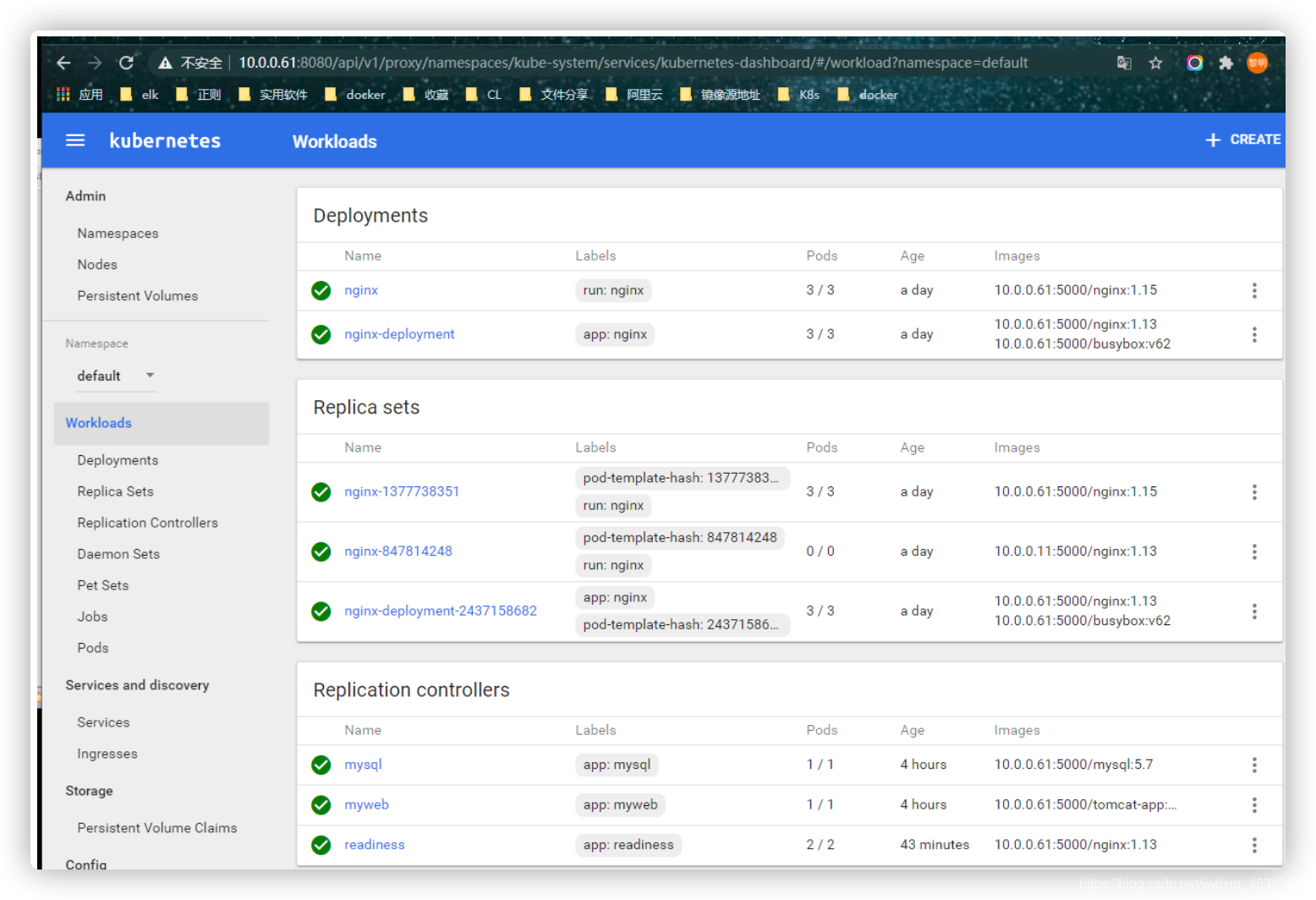Reload the page with the refresh icon
Screen dimensions: 1316x900
click(x=126, y=63)
